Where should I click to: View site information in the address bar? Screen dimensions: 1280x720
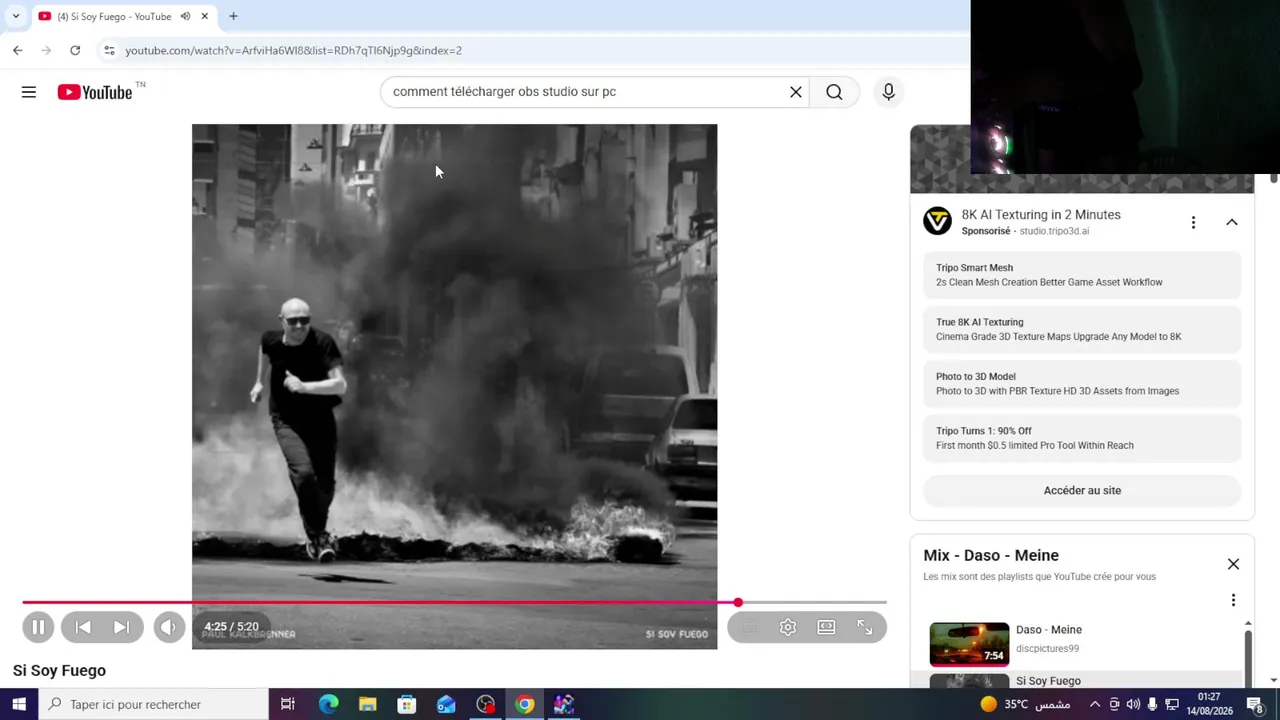(109, 50)
